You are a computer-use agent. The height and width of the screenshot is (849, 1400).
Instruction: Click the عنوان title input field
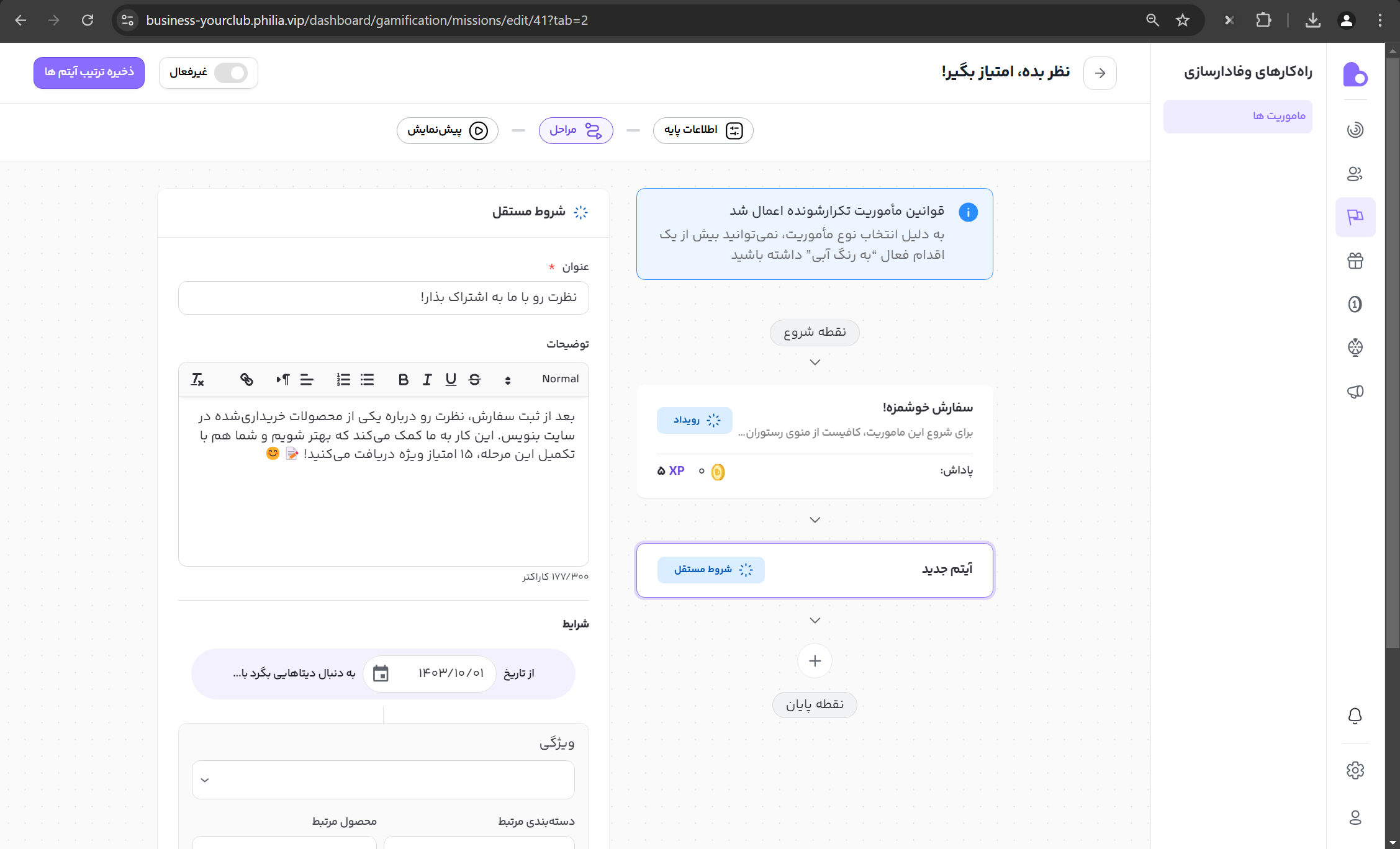pyautogui.click(x=383, y=298)
